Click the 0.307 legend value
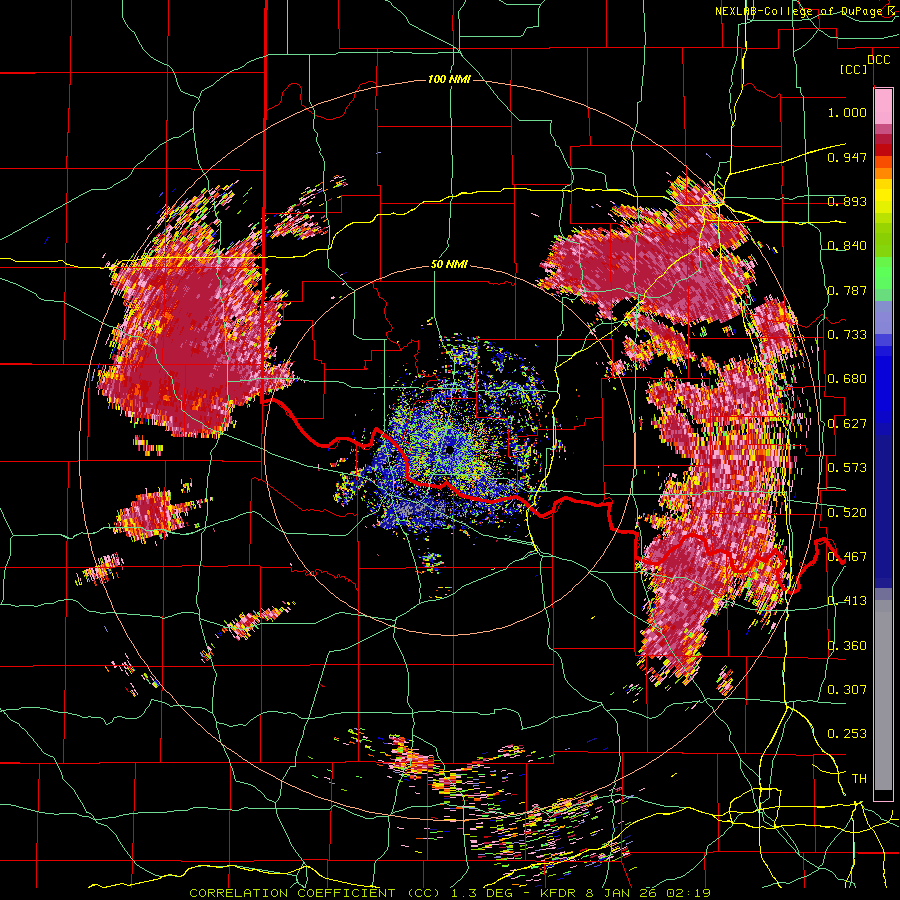900x900 pixels. coord(847,690)
